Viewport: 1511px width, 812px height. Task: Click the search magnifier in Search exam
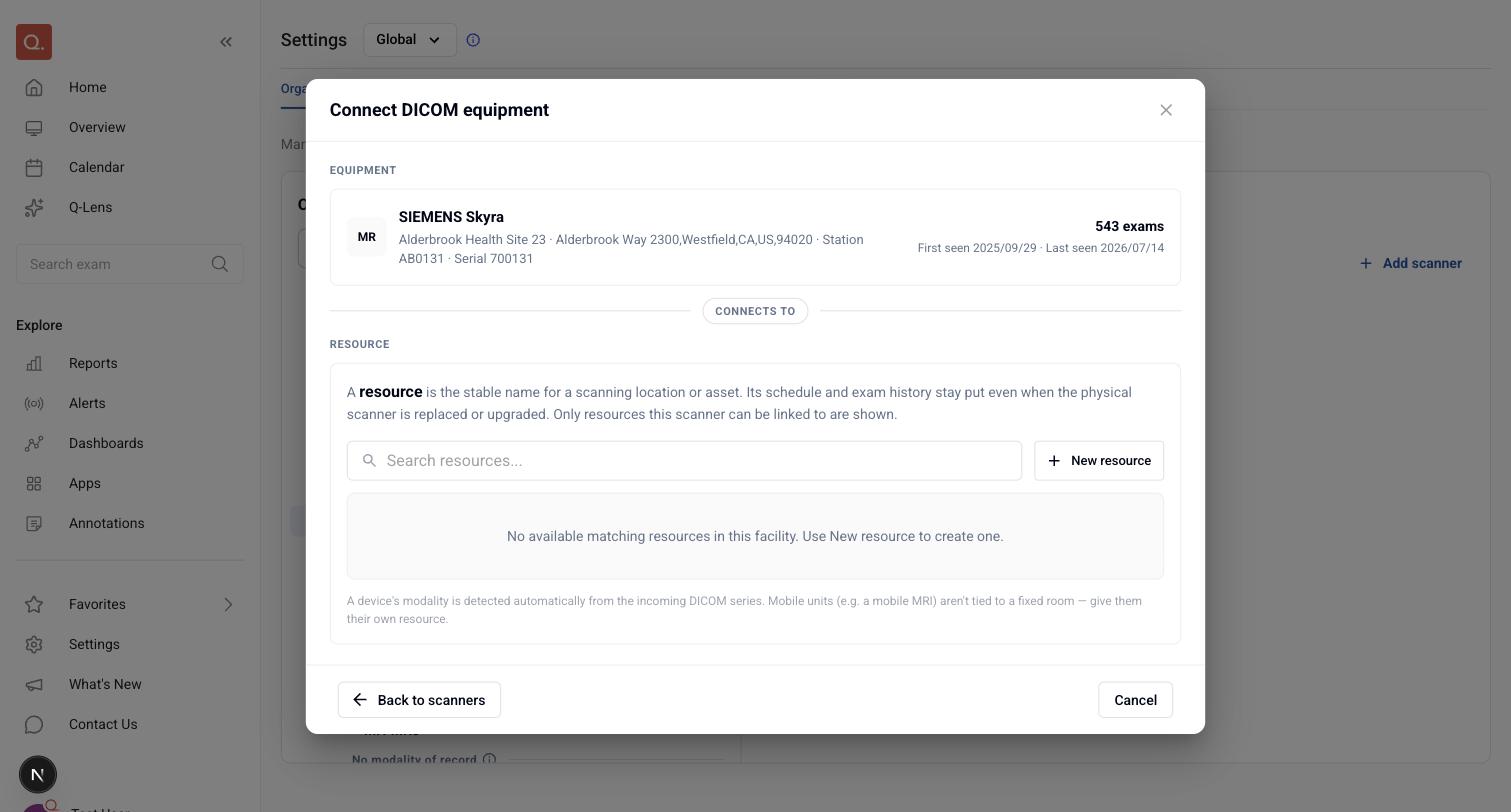(220, 264)
